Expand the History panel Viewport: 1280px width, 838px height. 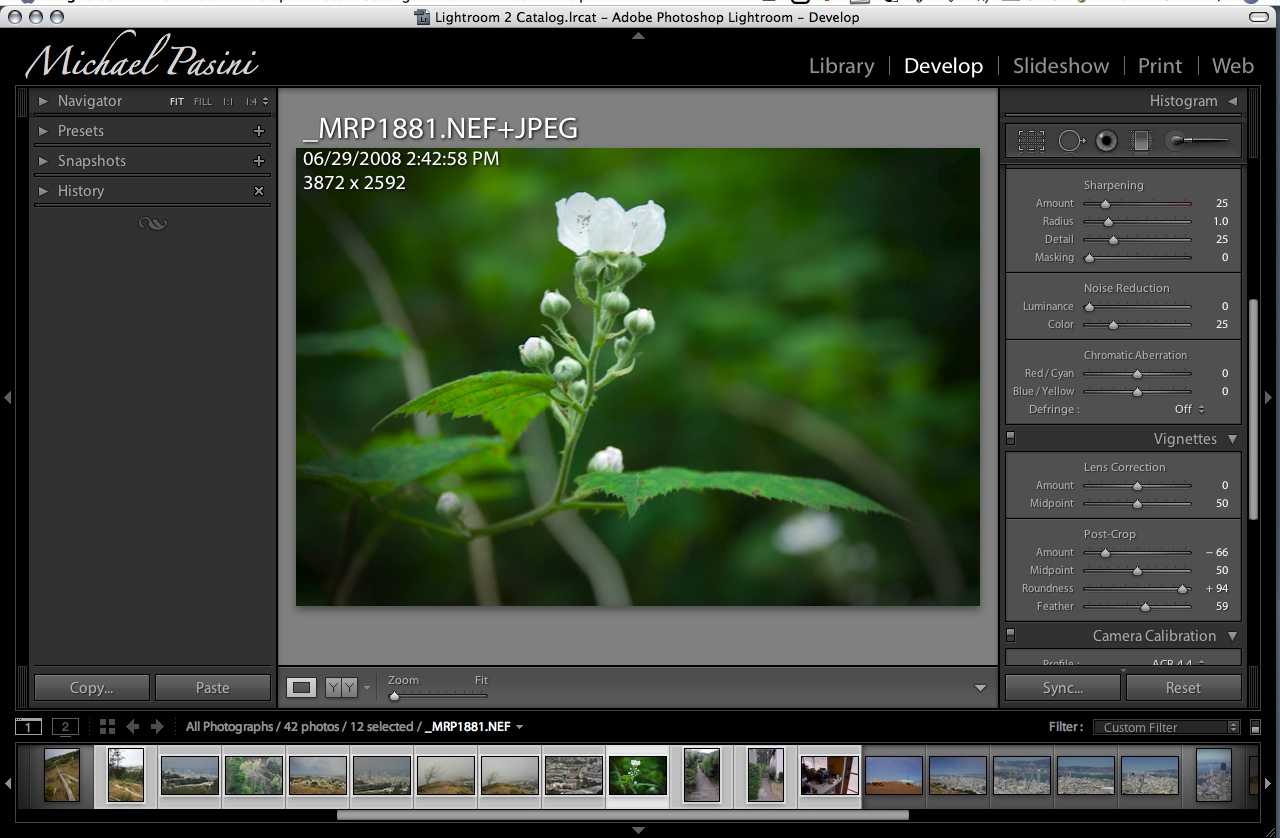(43, 191)
